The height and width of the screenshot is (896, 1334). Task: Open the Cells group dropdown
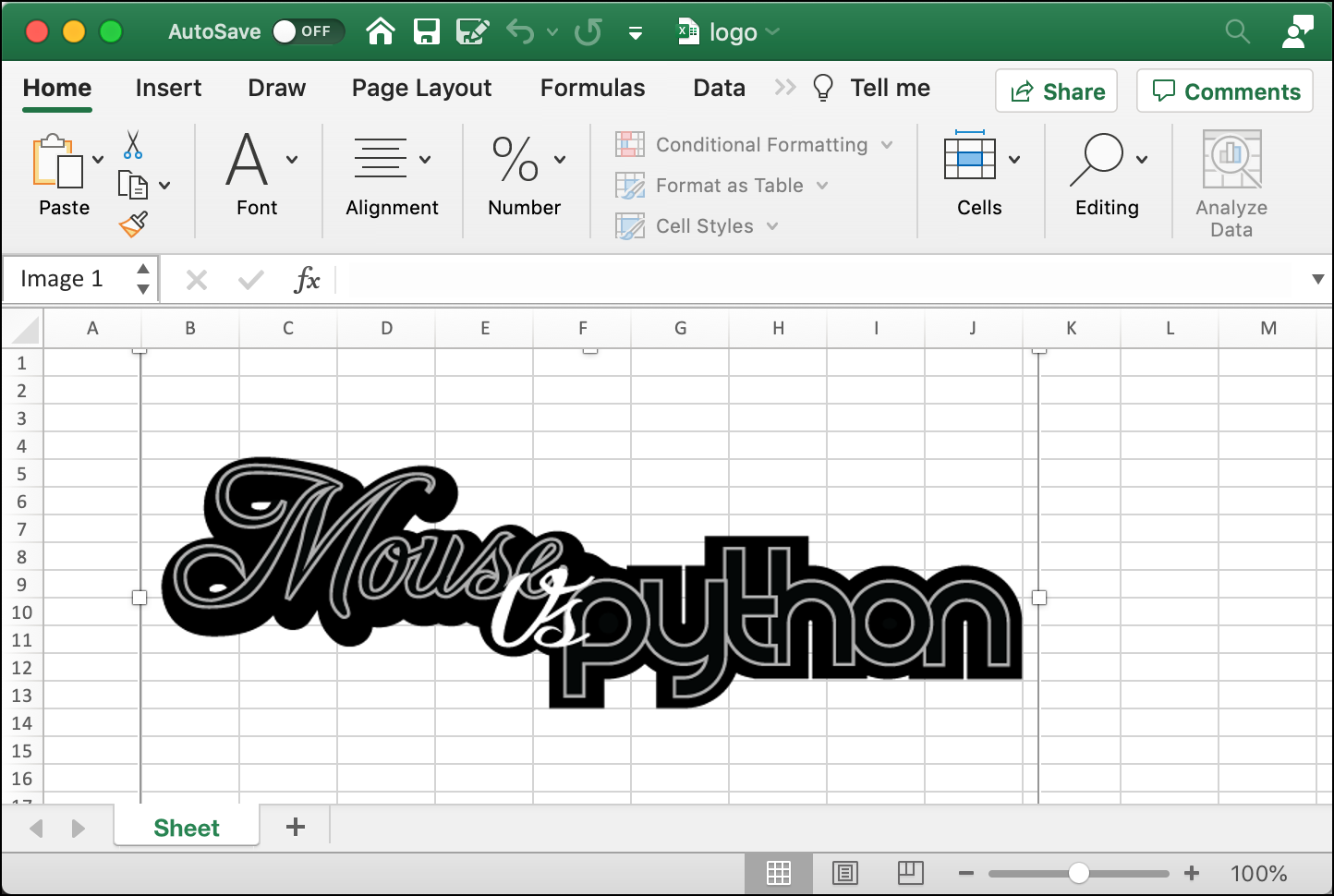pos(1014,160)
